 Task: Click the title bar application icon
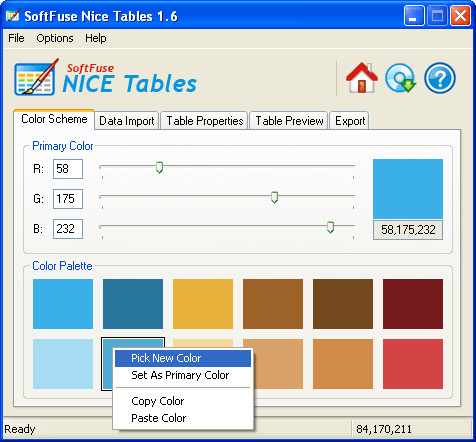click(x=12, y=16)
